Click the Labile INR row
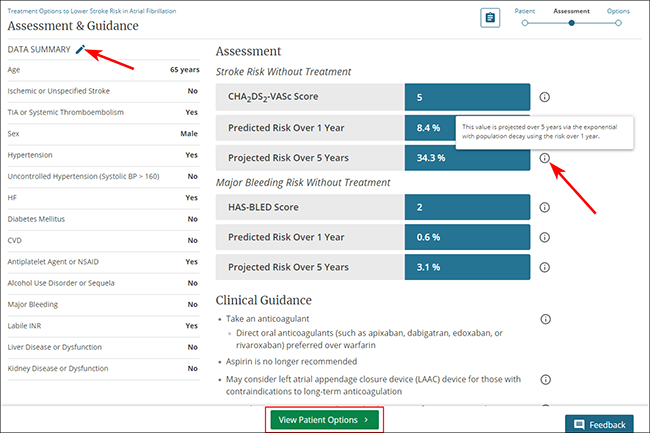This screenshot has width=650, height=433. 103,326
